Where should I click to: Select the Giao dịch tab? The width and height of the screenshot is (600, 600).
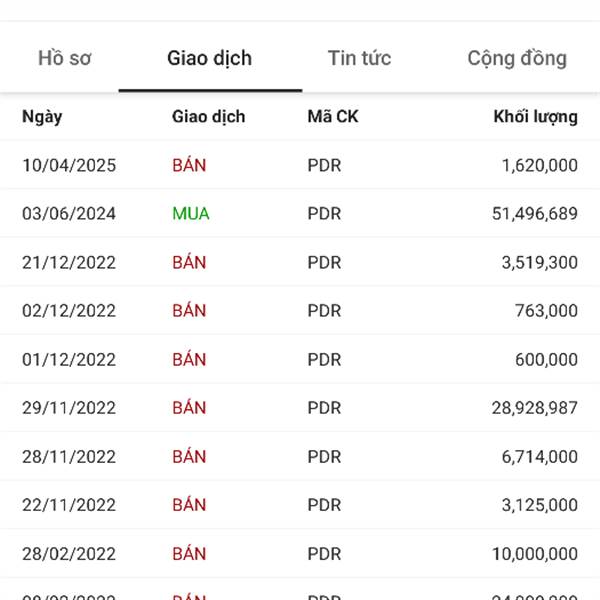point(210,58)
